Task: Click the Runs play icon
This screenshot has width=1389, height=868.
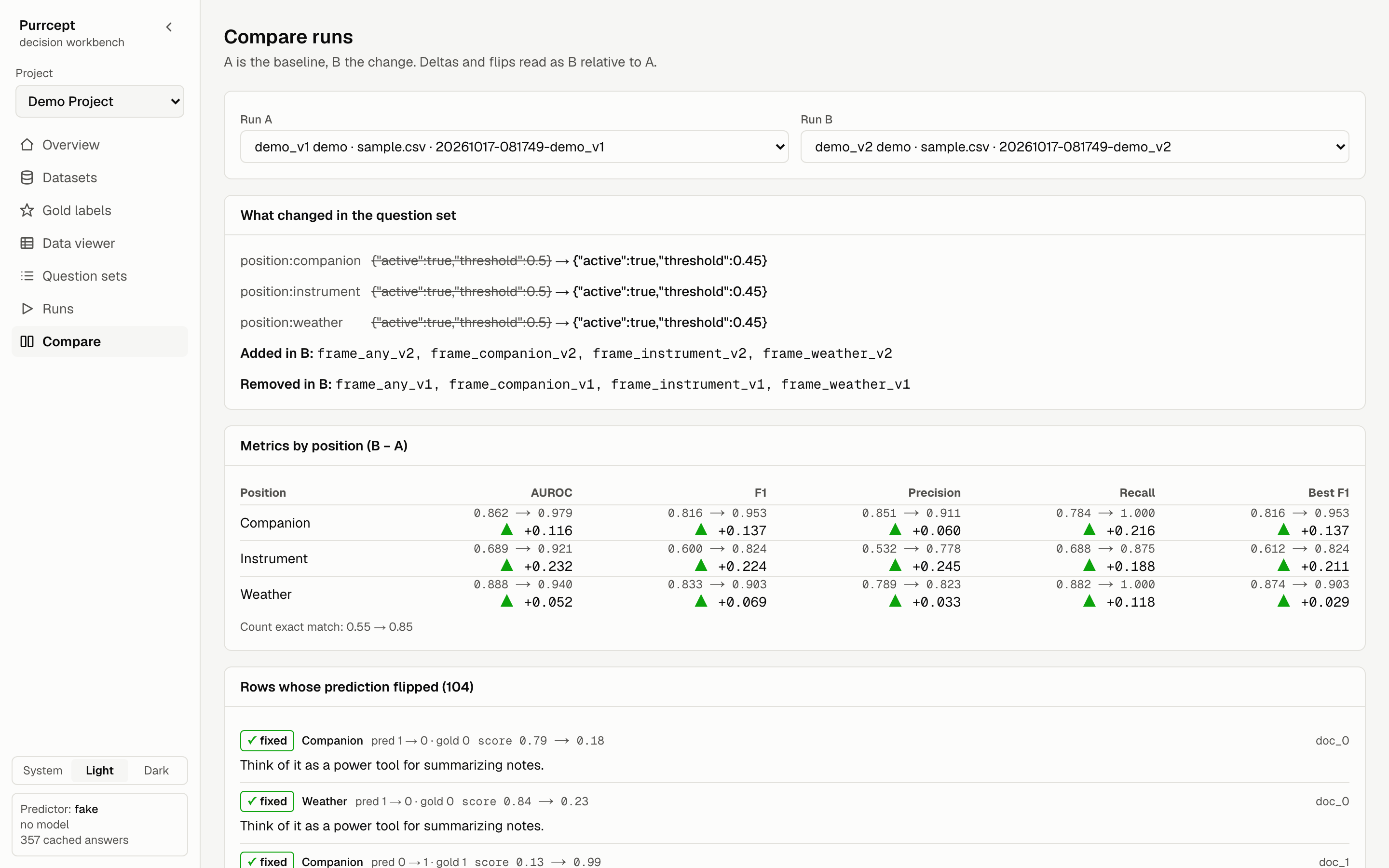Action: click(x=27, y=308)
